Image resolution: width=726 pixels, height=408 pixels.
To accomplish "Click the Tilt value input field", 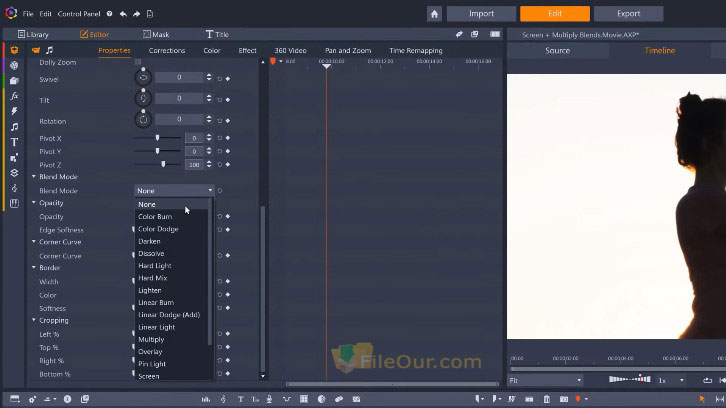I will pos(179,99).
